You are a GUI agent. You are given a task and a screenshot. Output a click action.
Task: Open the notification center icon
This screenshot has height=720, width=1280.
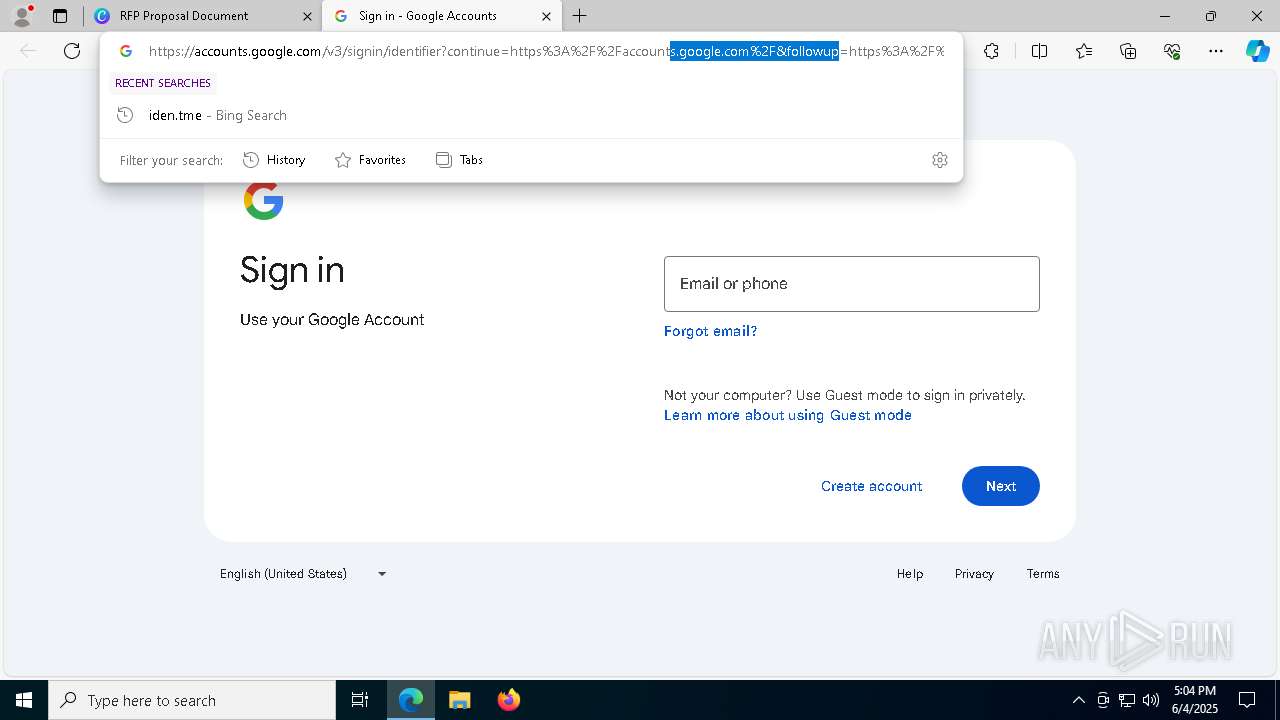tap(1247, 700)
